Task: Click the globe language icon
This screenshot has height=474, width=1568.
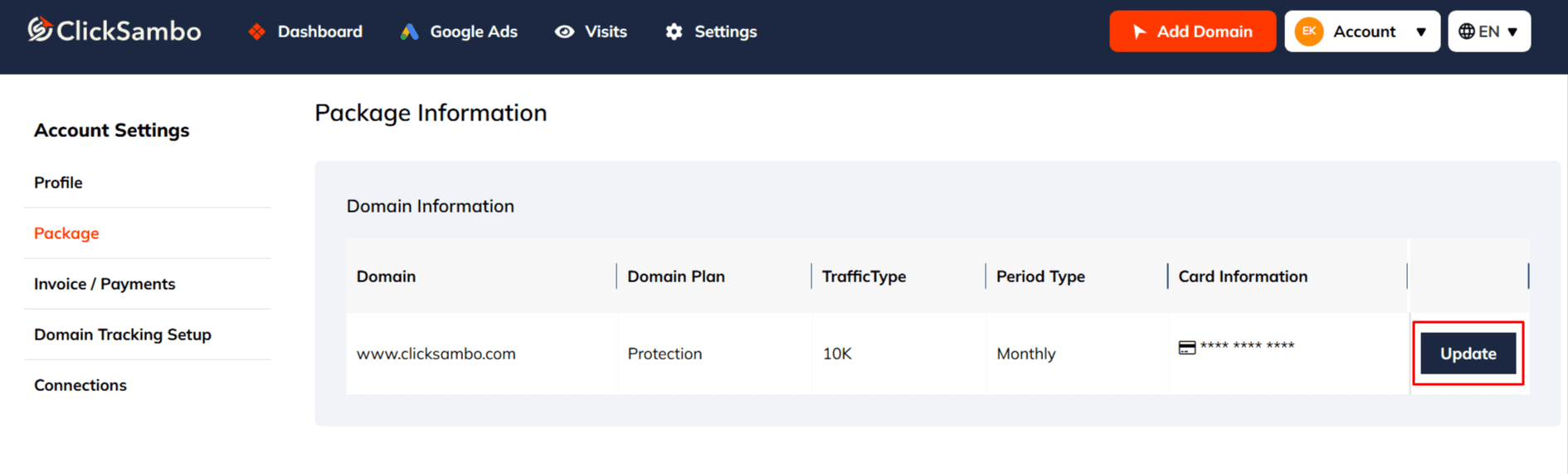Action: point(1466,32)
